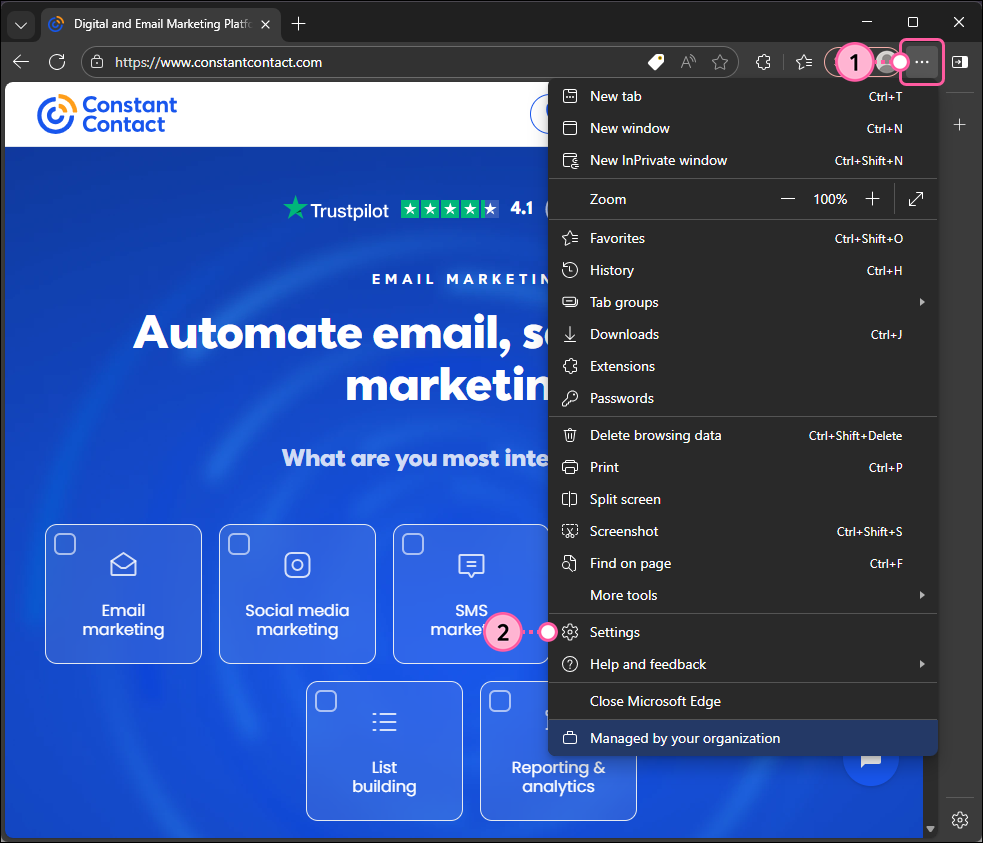Expand the More tools submenu
The image size is (983, 843).
point(743,595)
